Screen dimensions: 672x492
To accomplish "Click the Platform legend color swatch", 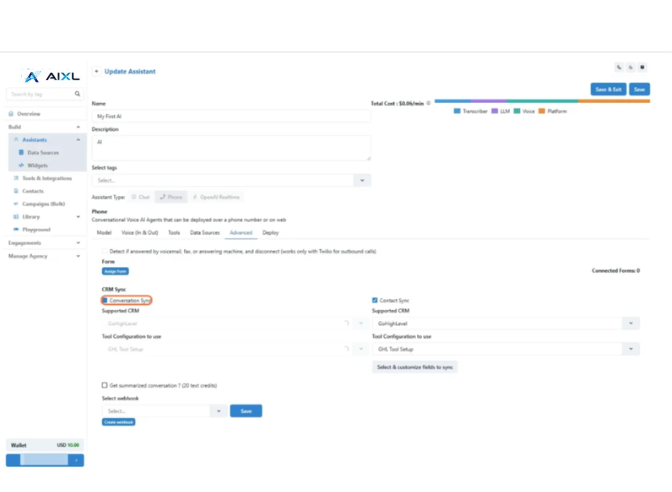I will tap(542, 111).
